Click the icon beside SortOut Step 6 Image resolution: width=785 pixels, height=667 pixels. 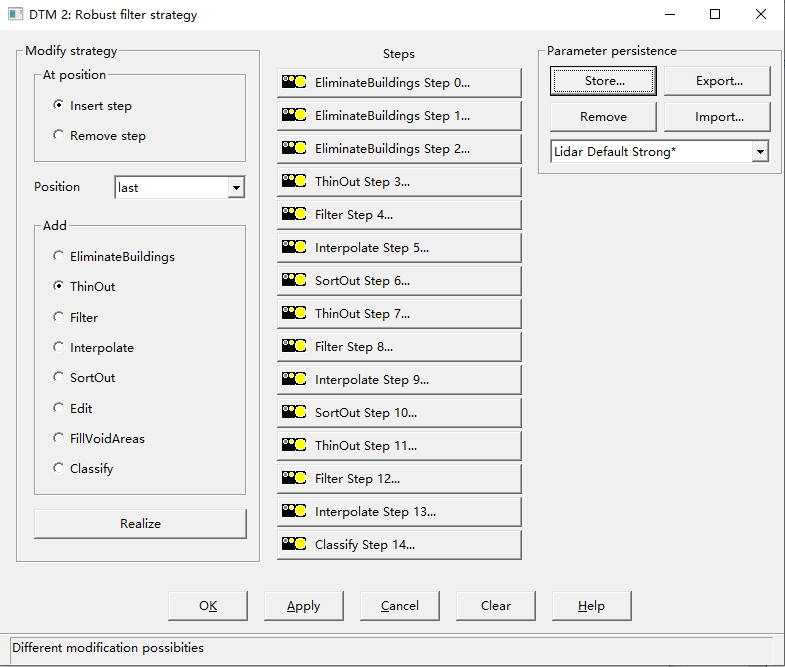click(x=294, y=281)
